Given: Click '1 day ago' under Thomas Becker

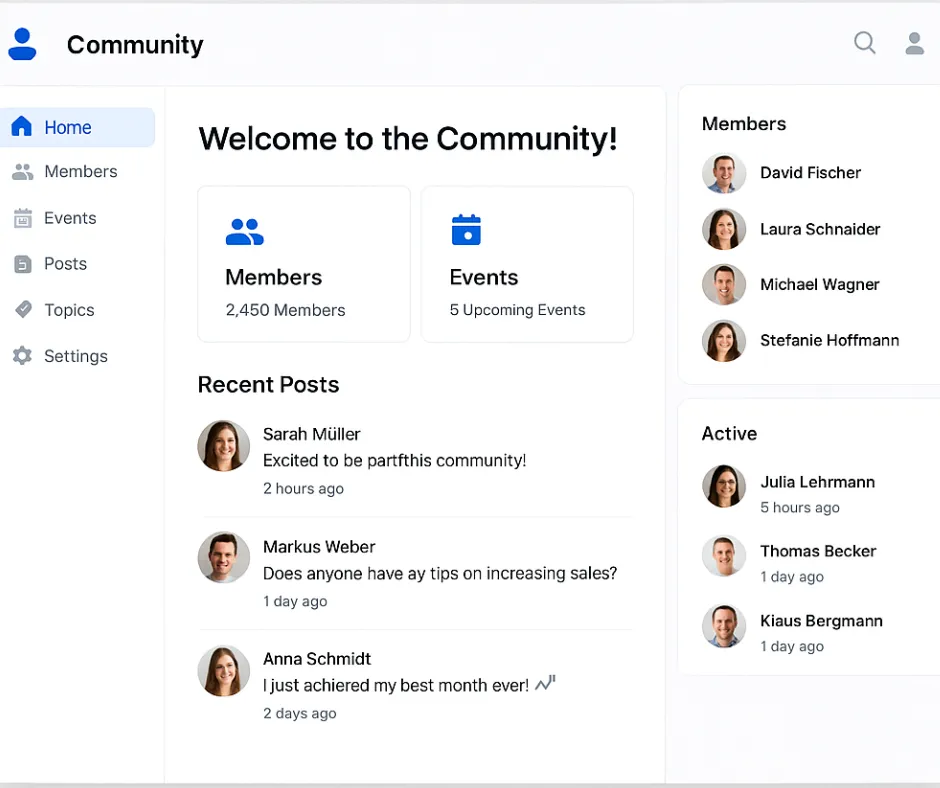Looking at the screenshot, I should [792, 577].
